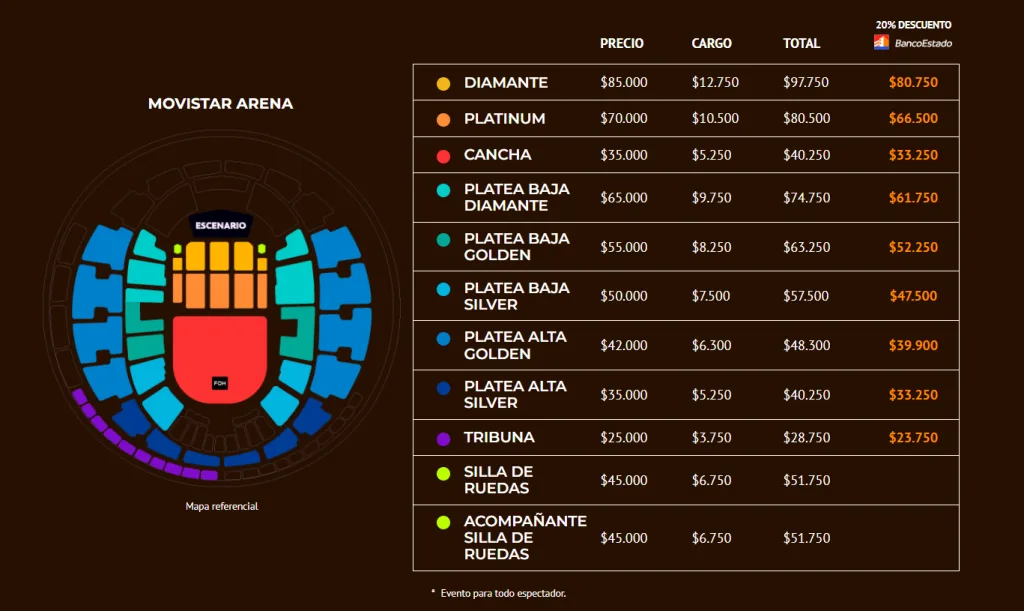Click the BancoEstado logo icon

(882, 42)
